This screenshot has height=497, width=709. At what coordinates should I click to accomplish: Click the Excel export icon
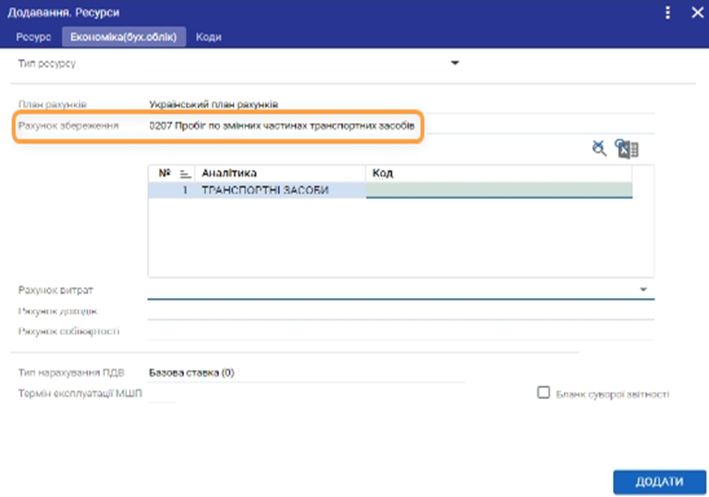pos(628,149)
